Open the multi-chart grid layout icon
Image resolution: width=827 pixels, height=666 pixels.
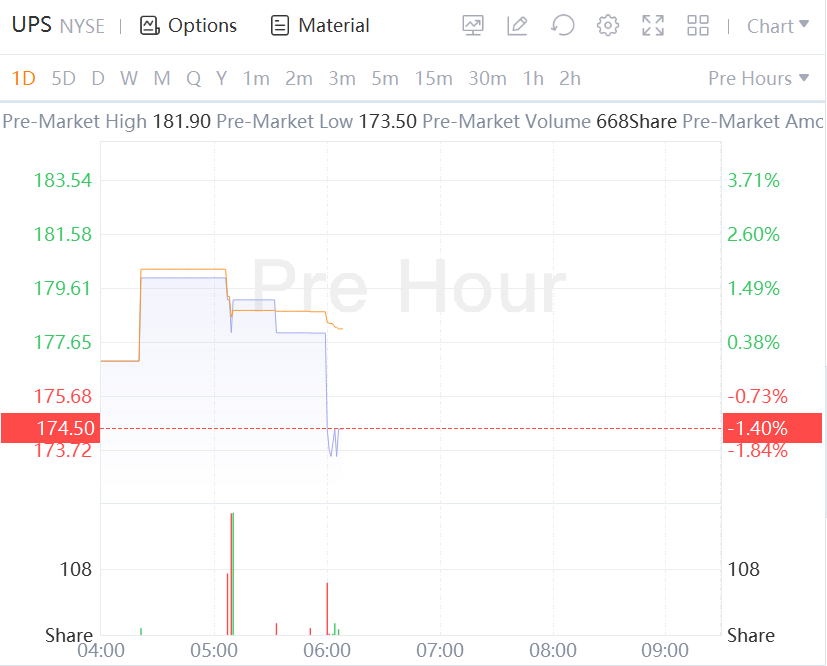tap(698, 26)
